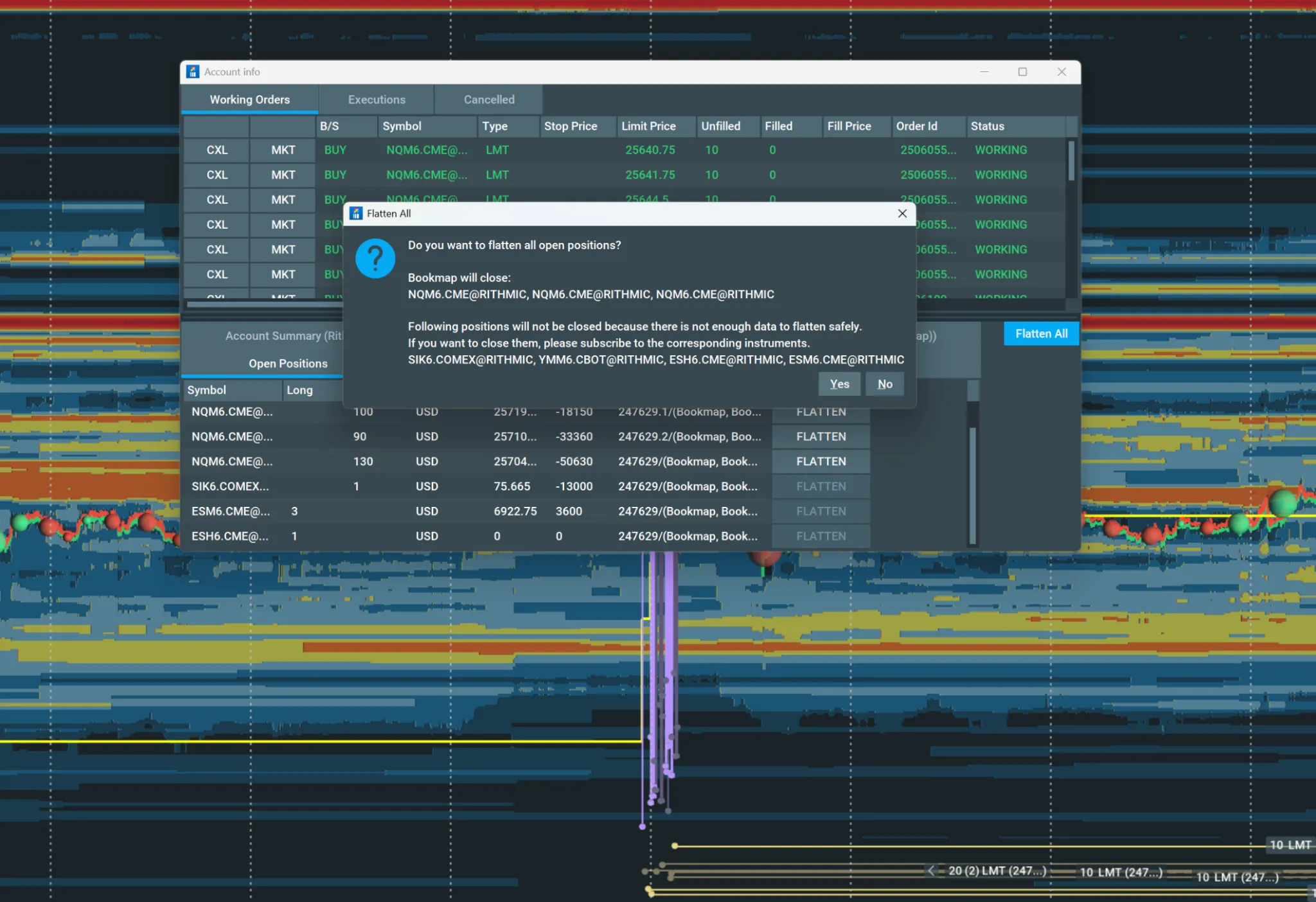
Task: Click MKT on the 25641.75 order row
Action: [283, 175]
